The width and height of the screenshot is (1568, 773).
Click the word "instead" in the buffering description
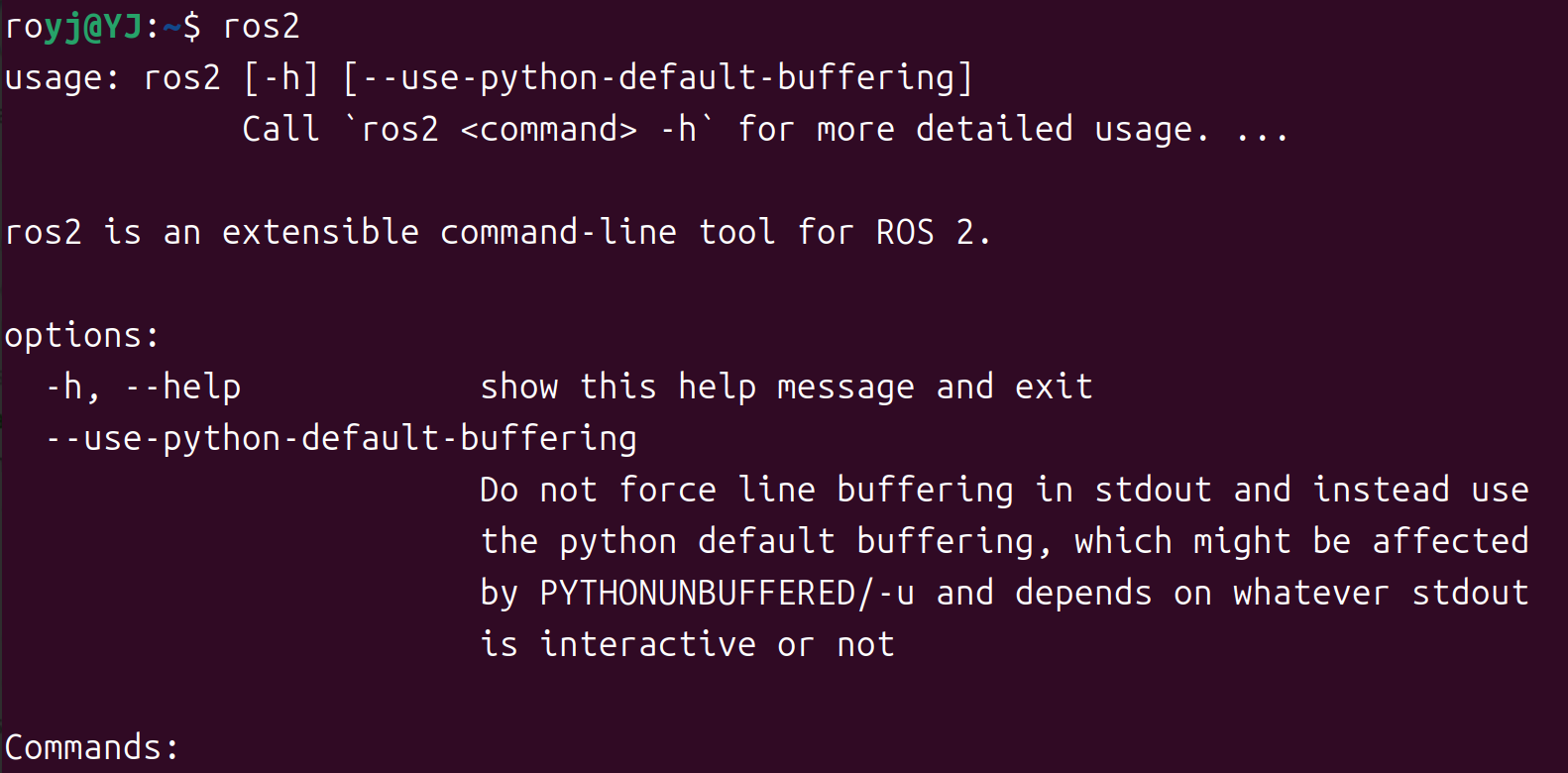pos(1381,491)
